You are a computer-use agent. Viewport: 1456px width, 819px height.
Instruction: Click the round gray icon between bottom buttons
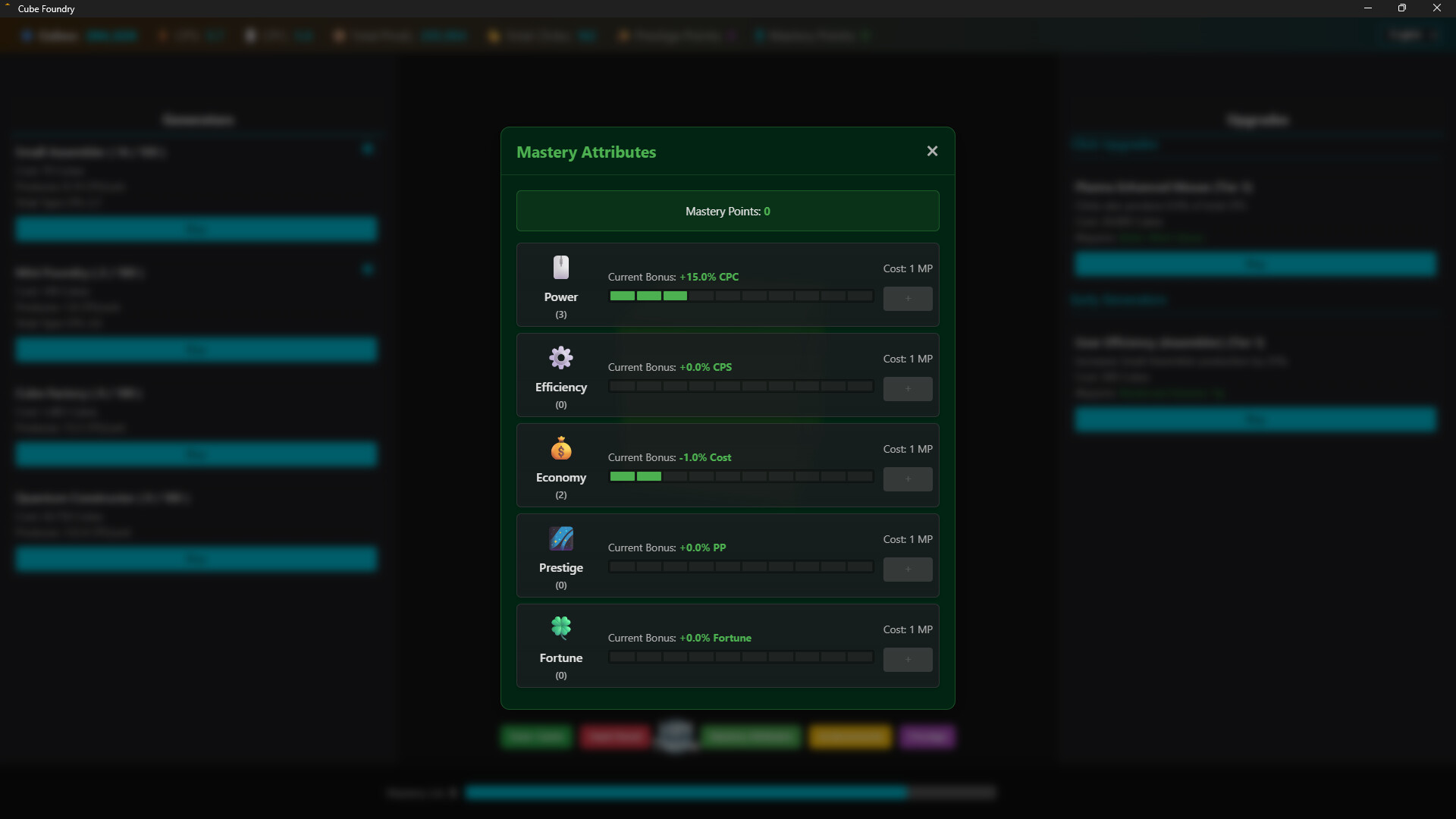pos(675,736)
